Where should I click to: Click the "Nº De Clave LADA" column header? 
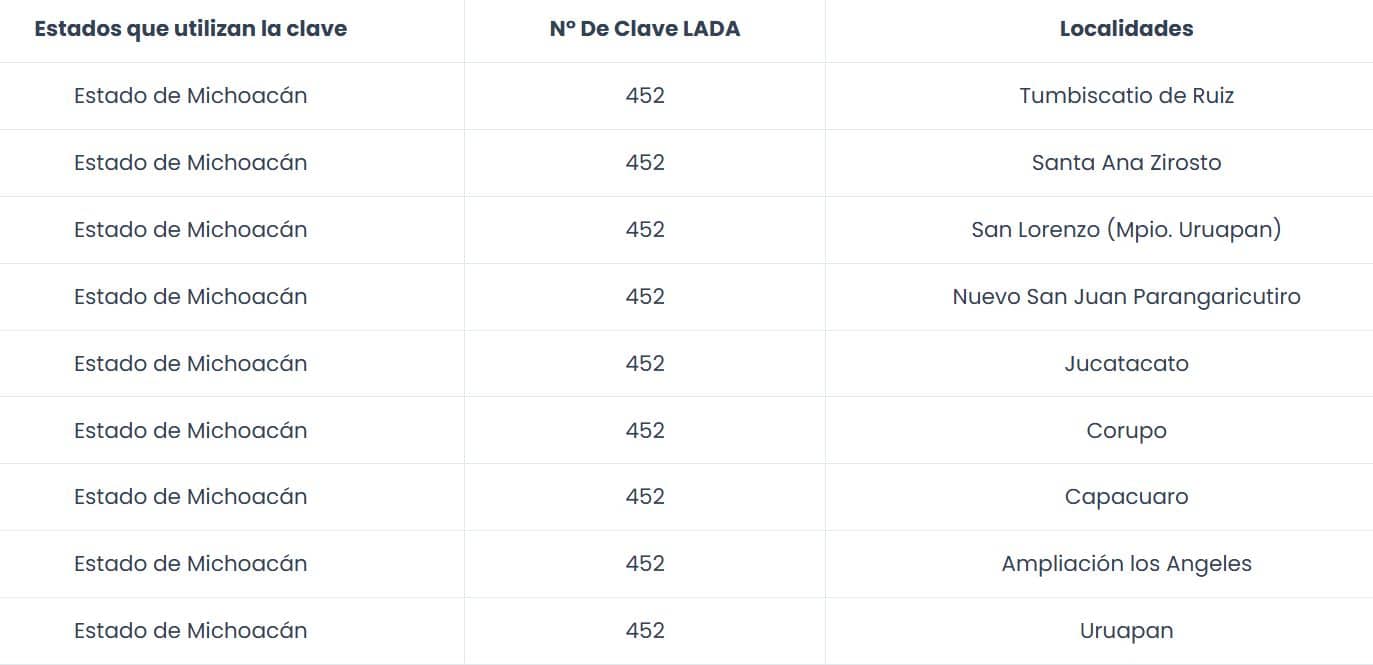[645, 29]
